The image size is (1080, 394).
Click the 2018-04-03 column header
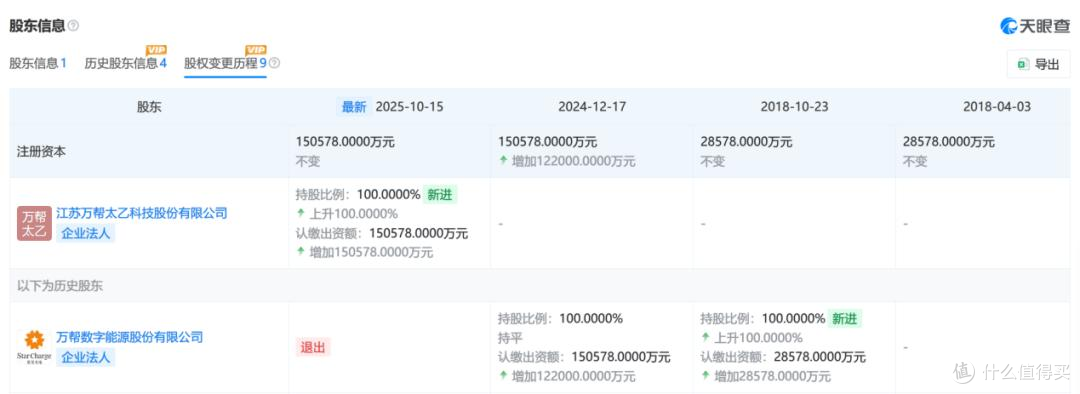997,107
